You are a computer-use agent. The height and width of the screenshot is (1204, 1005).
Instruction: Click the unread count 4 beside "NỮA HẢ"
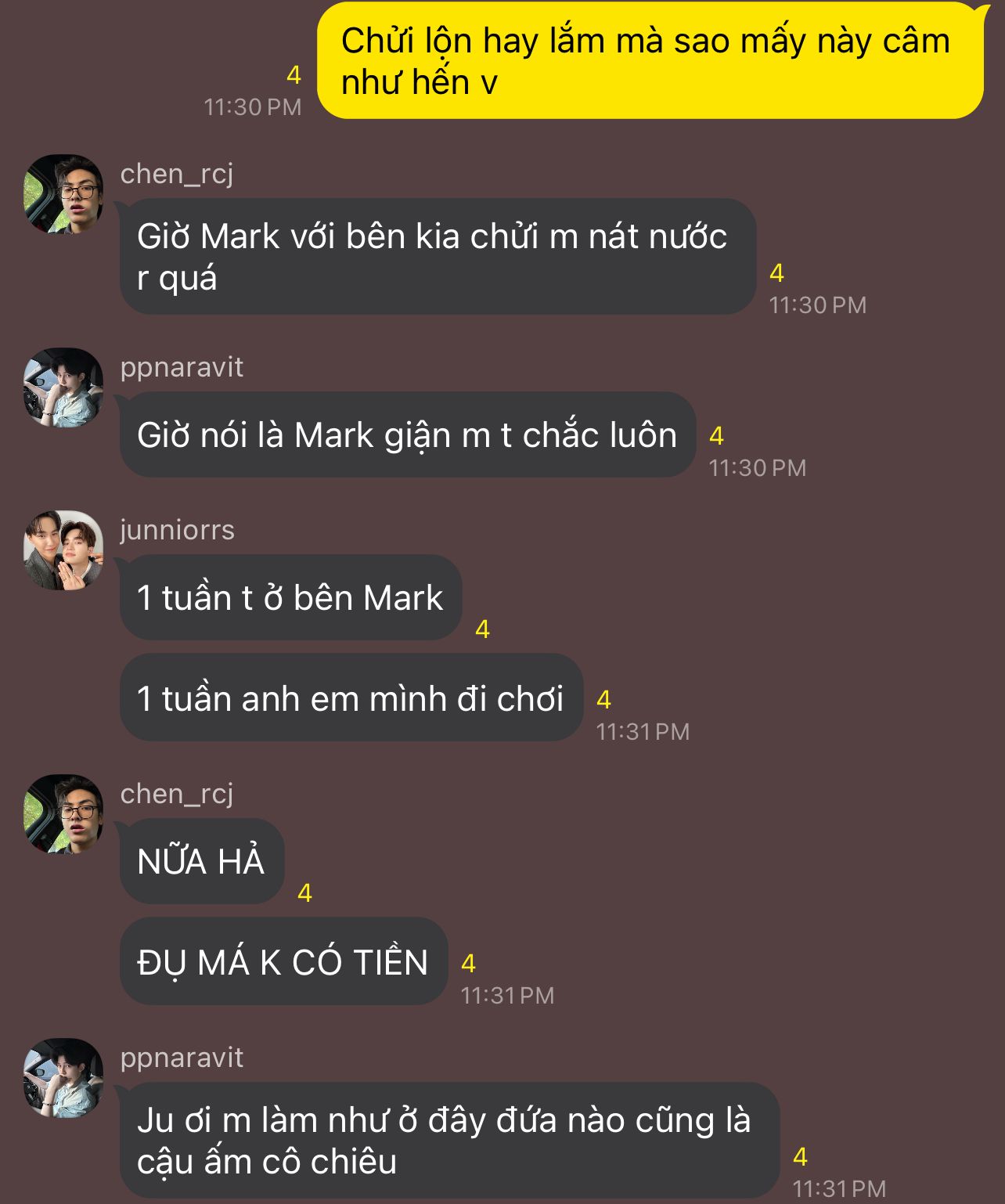pyautogui.click(x=305, y=892)
